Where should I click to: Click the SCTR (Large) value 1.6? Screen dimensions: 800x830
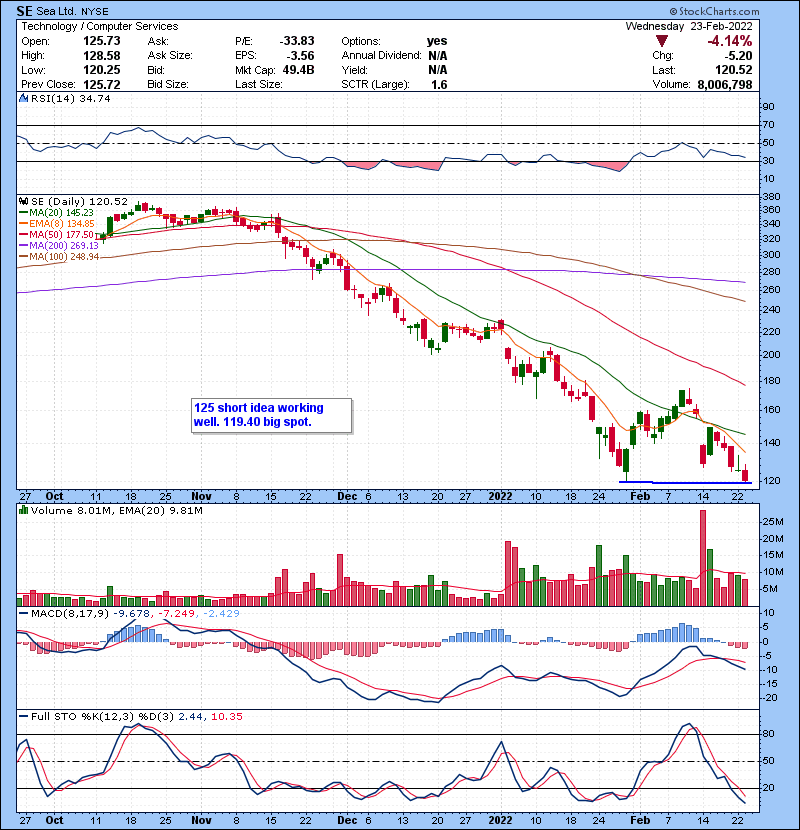click(x=439, y=85)
